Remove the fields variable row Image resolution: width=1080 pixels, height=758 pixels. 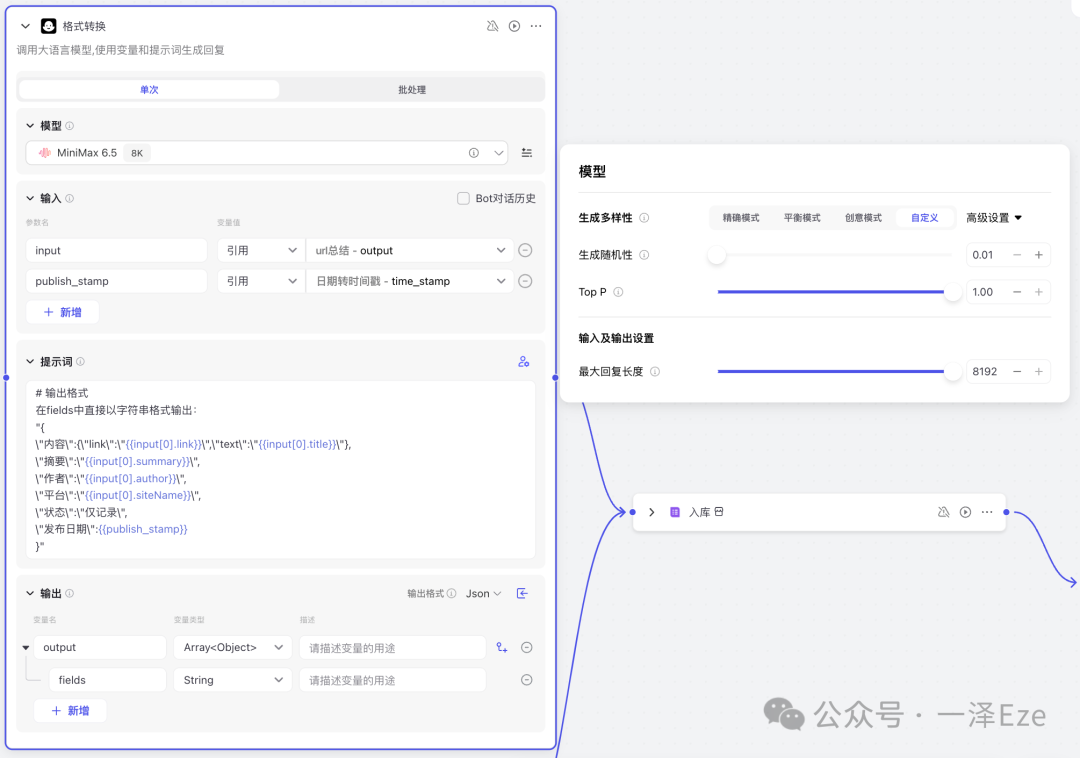pos(527,680)
